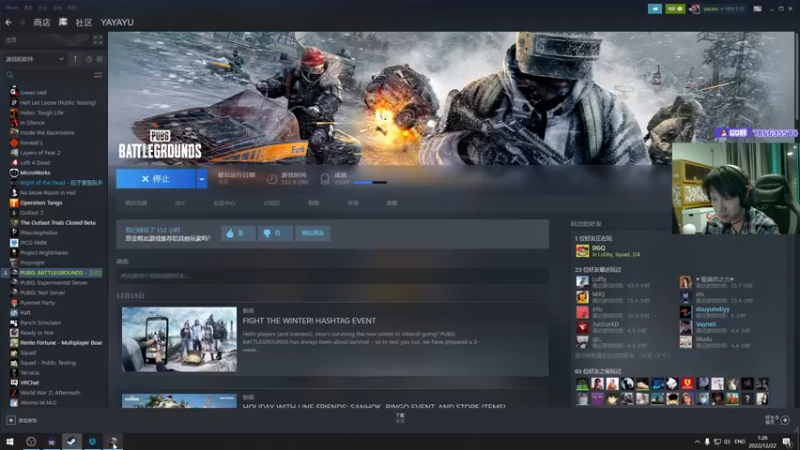Click the add game plus icon
This screenshot has height=450, width=800.
coord(11,420)
